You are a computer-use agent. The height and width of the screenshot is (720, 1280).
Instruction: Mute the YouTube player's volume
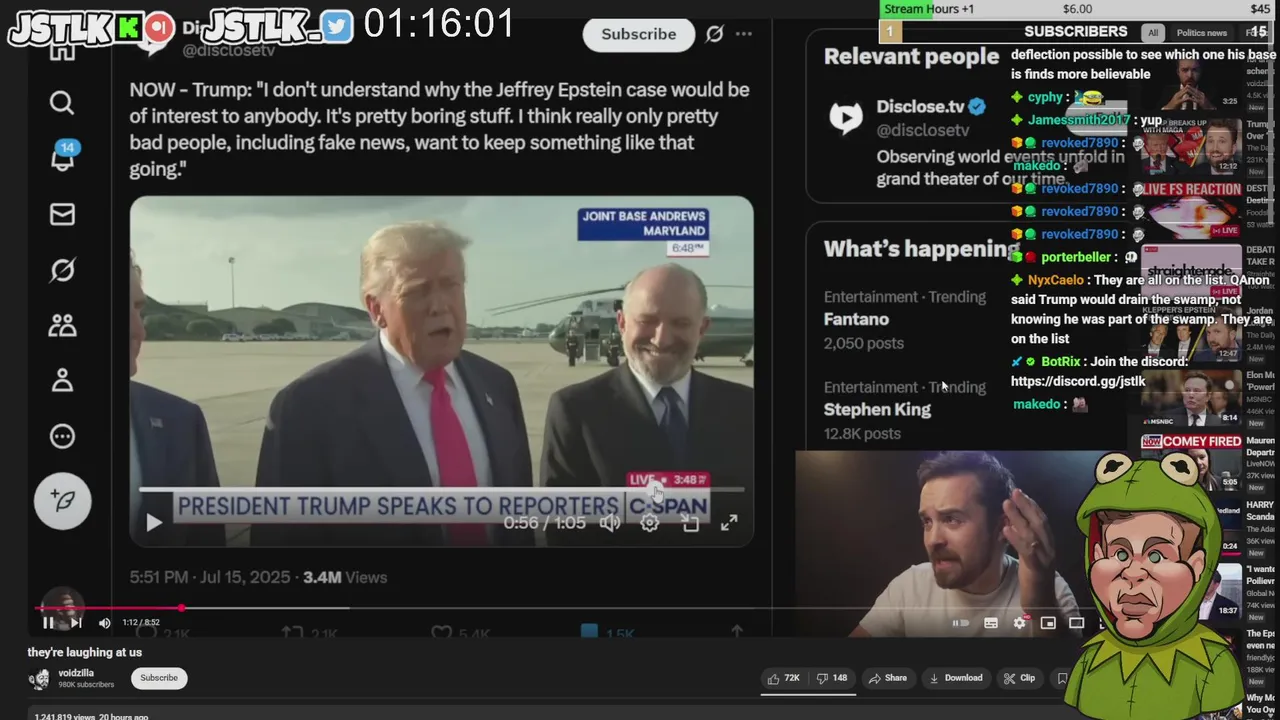pos(104,622)
